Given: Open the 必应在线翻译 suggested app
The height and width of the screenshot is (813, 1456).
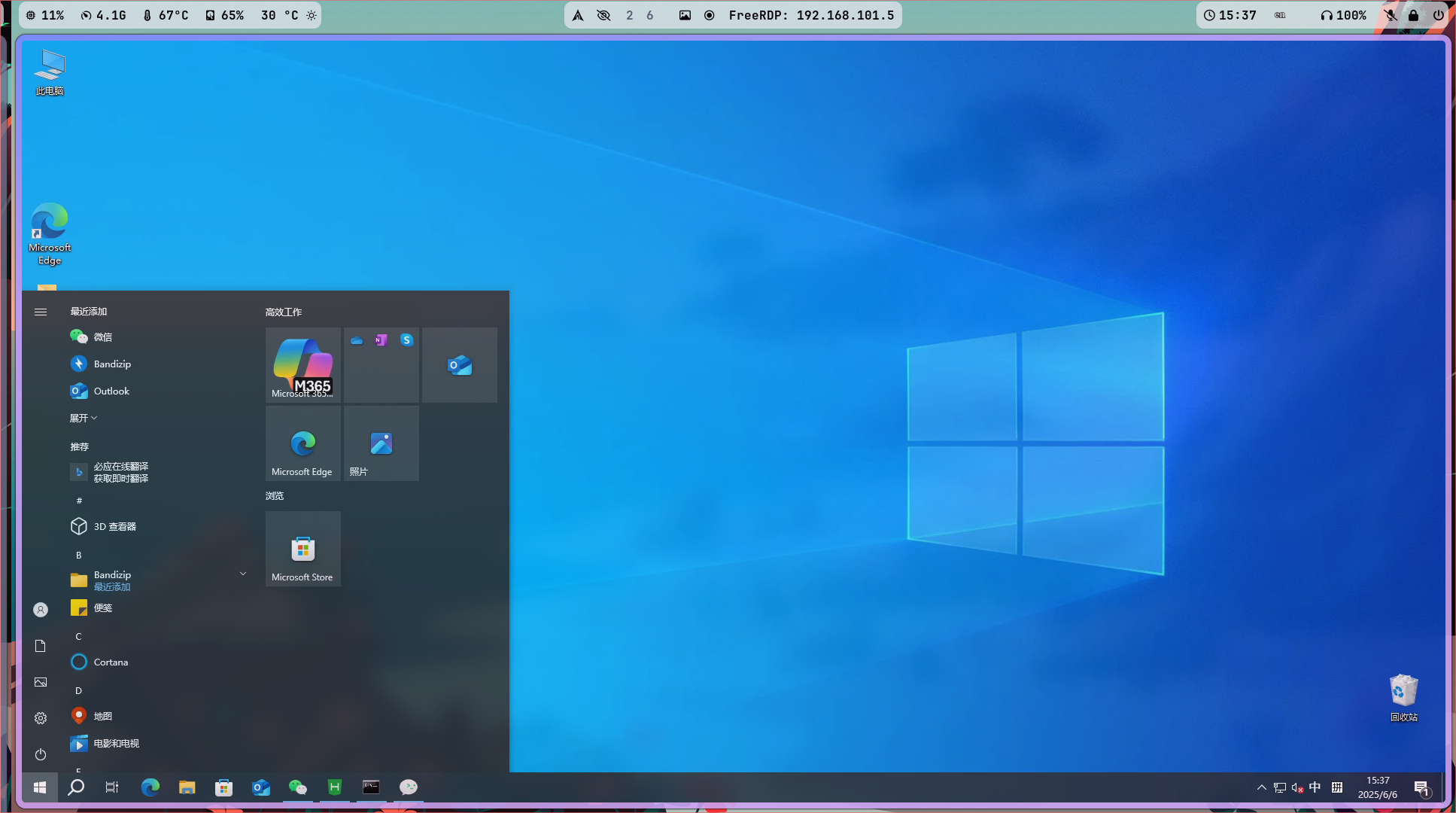Looking at the screenshot, I should click(157, 472).
